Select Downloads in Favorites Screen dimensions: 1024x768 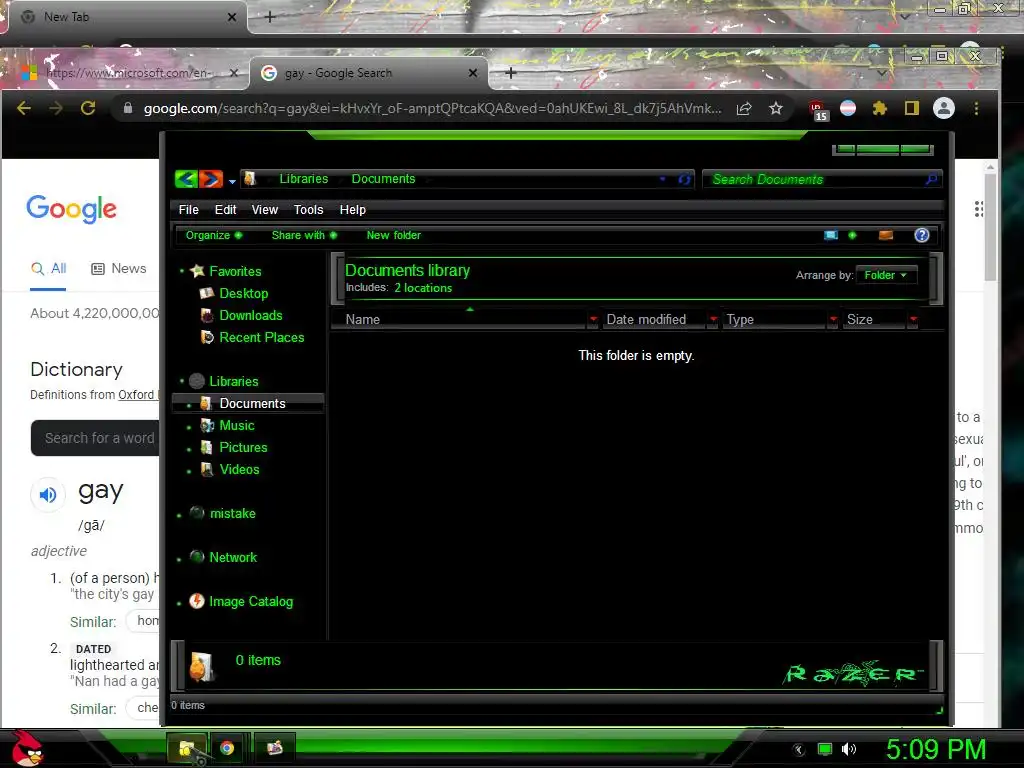click(x=251, y=315)
